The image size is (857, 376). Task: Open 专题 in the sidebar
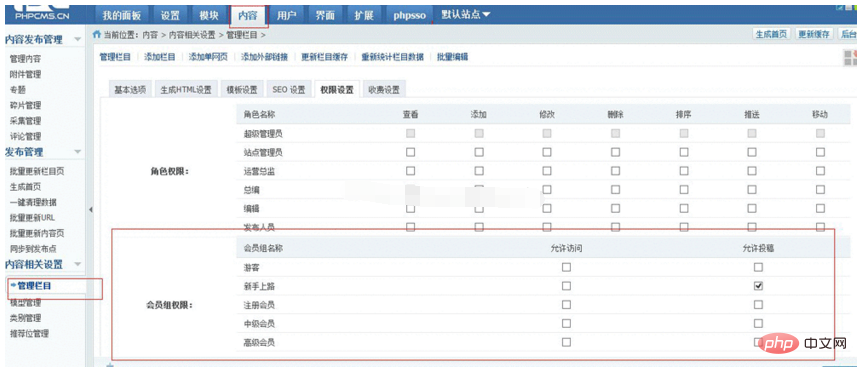pos(17,90)
